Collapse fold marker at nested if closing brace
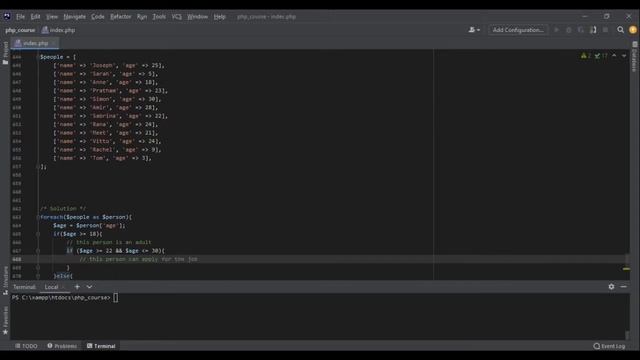 tap(38, 268)
